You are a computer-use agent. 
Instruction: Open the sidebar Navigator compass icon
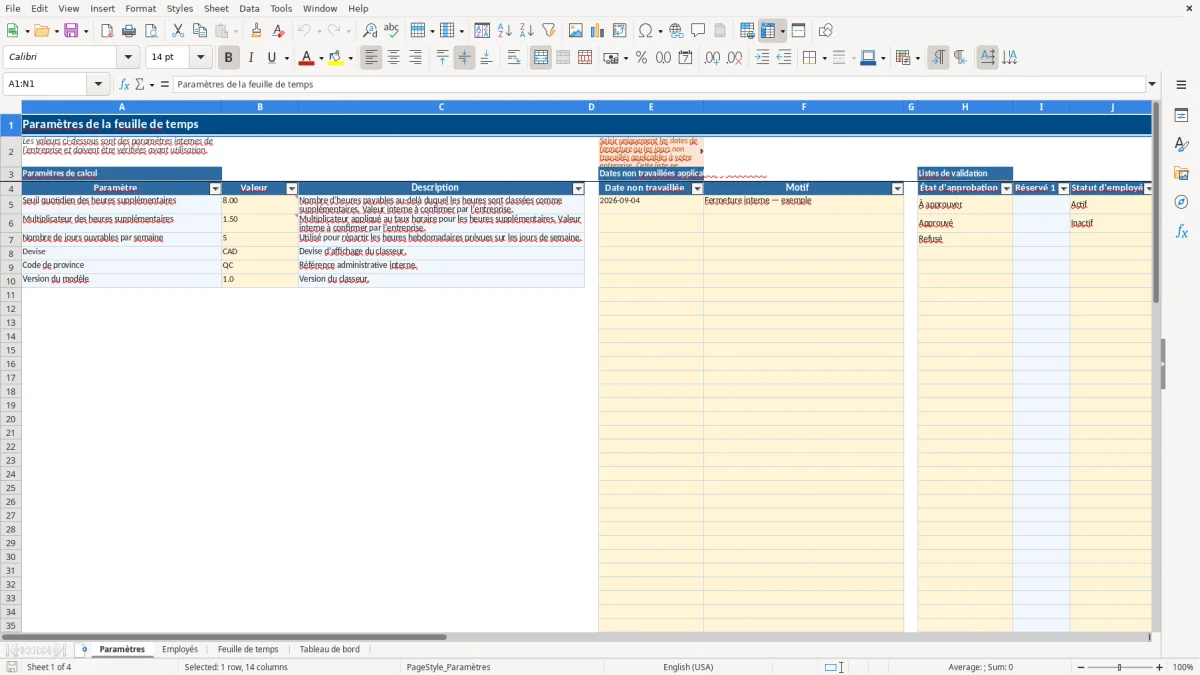(1181, 202)
